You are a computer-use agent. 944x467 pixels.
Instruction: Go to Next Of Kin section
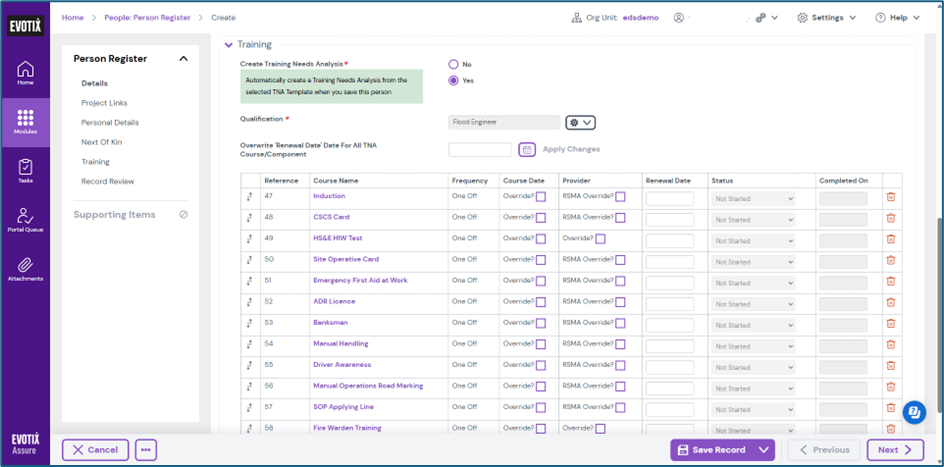pos(101,142)
